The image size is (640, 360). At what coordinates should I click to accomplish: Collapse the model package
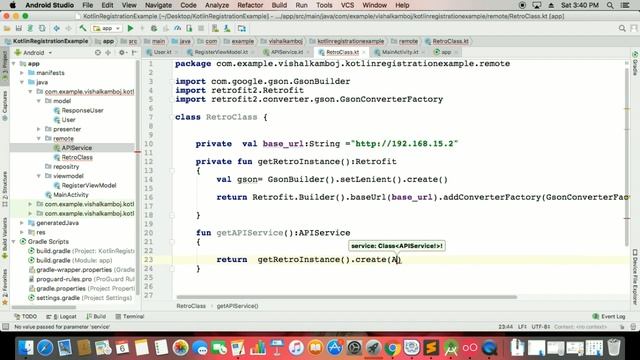(x=39, y=101)
